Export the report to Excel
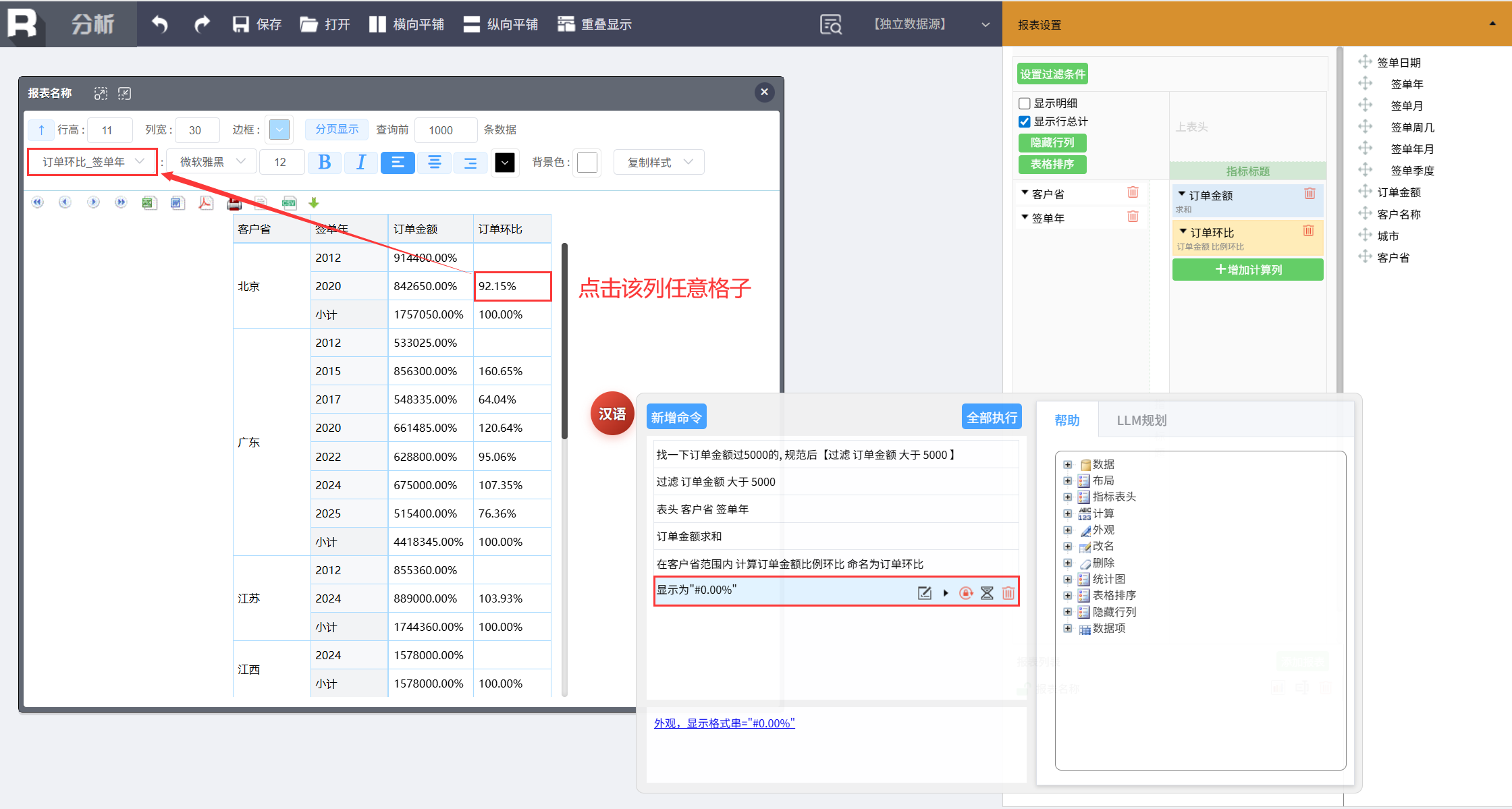Screen dimensions: 1512x809 pyautogui.click(x=149, y=202)
